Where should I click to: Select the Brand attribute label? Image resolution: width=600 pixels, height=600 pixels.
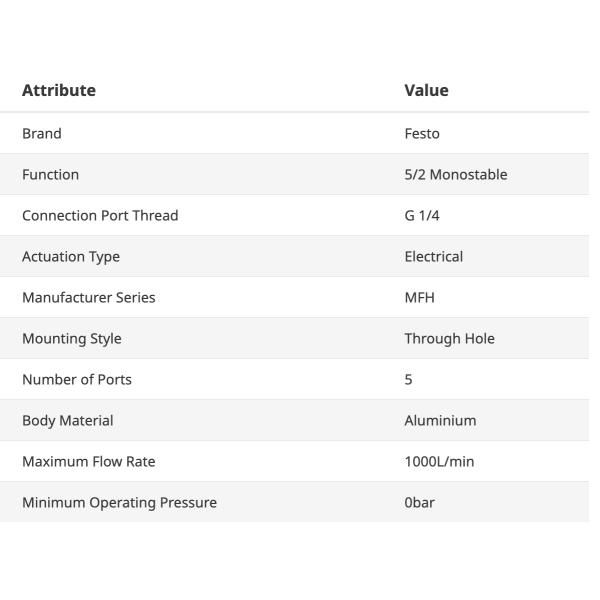click(42, 133)
